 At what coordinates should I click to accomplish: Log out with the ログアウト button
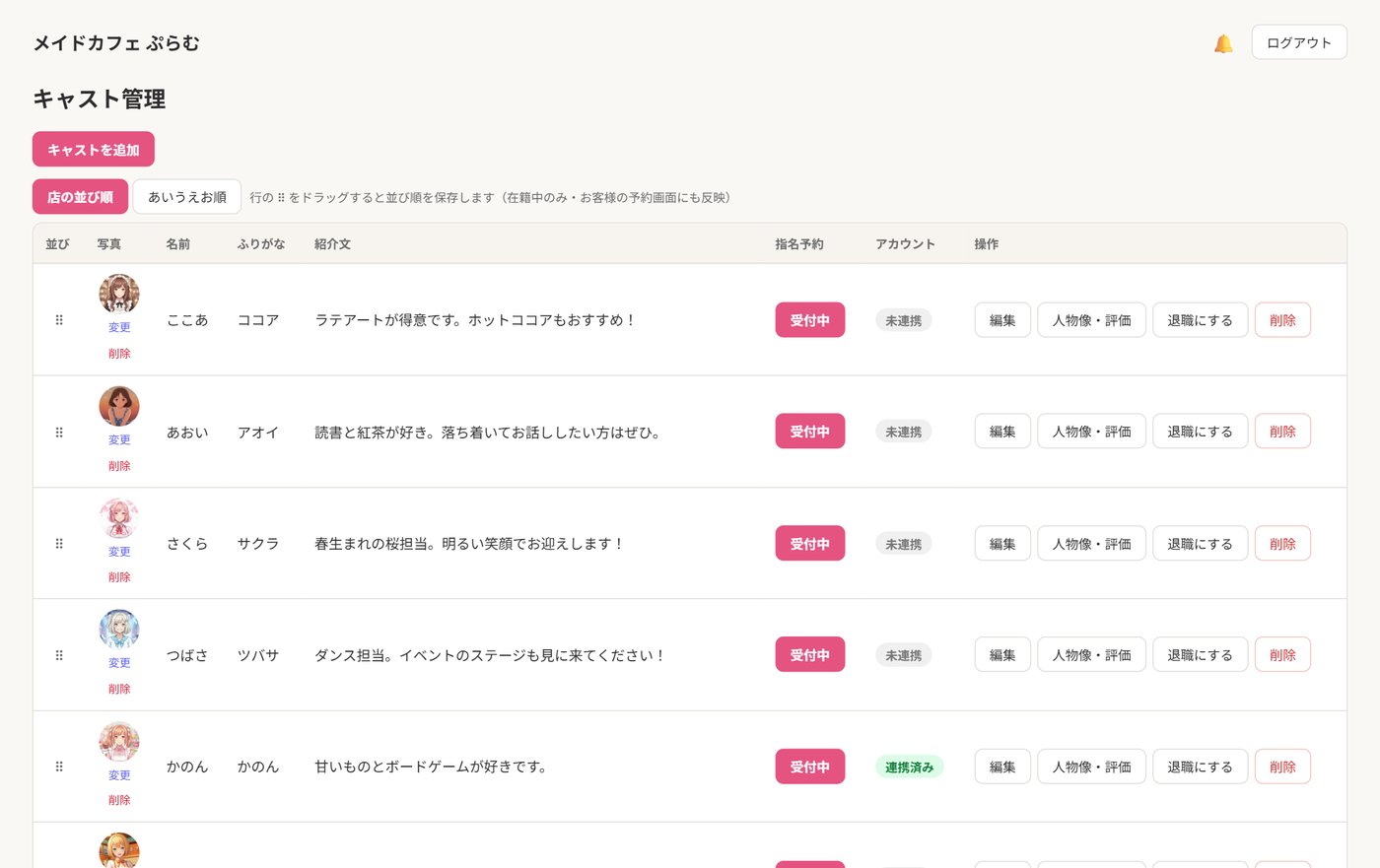coord(1299,42)
